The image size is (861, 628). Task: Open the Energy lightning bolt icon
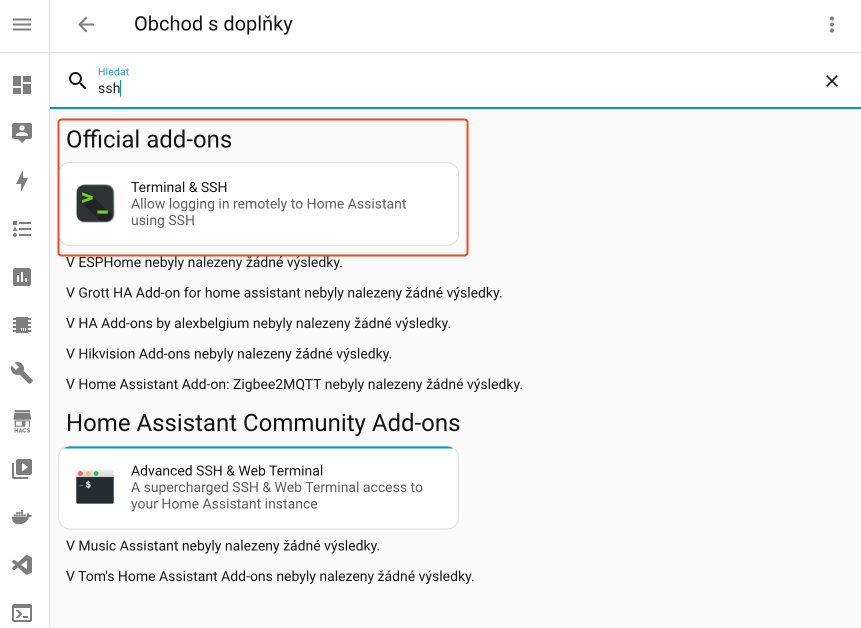(x=22, y=181)
